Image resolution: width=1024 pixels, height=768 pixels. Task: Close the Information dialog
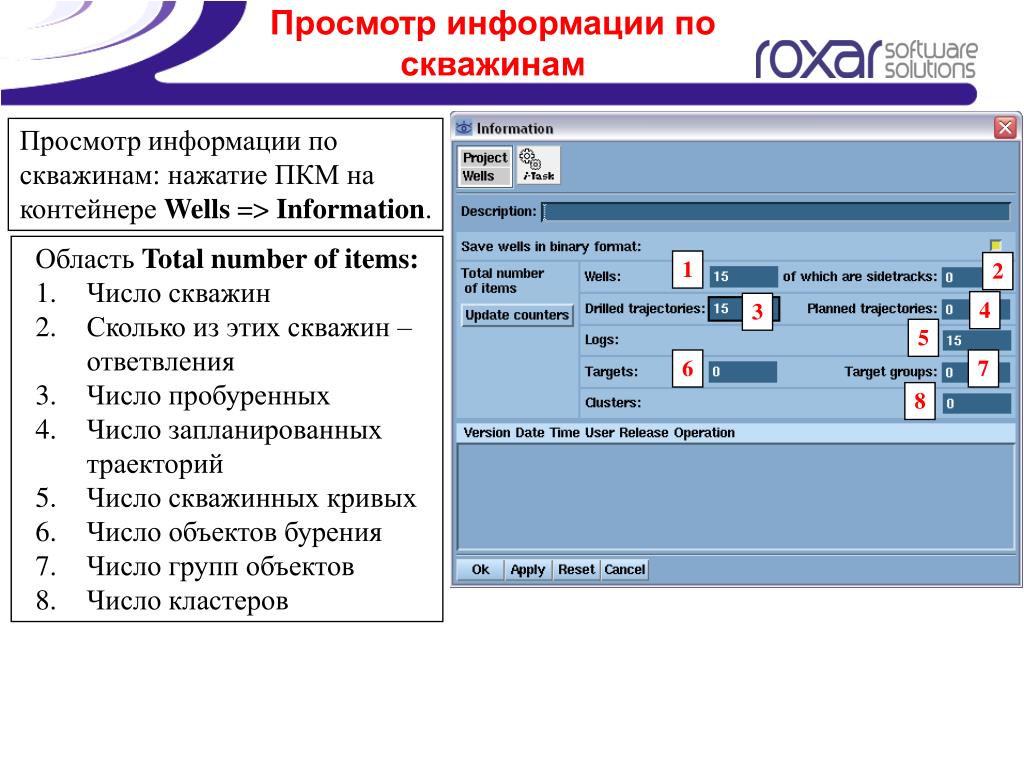coord(1005,127)
